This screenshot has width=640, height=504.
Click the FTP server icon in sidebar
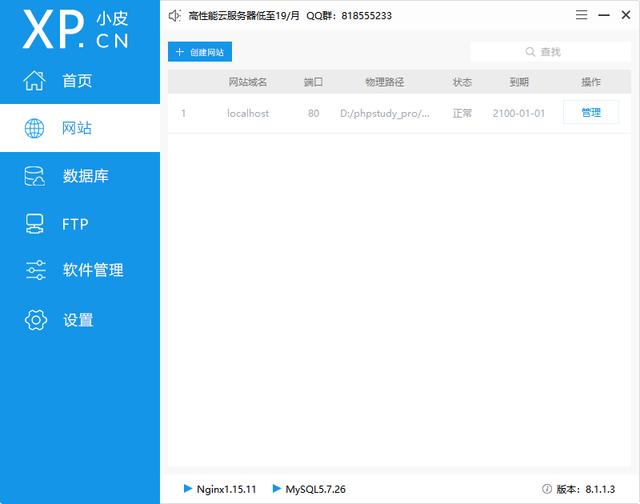(35, 223)
